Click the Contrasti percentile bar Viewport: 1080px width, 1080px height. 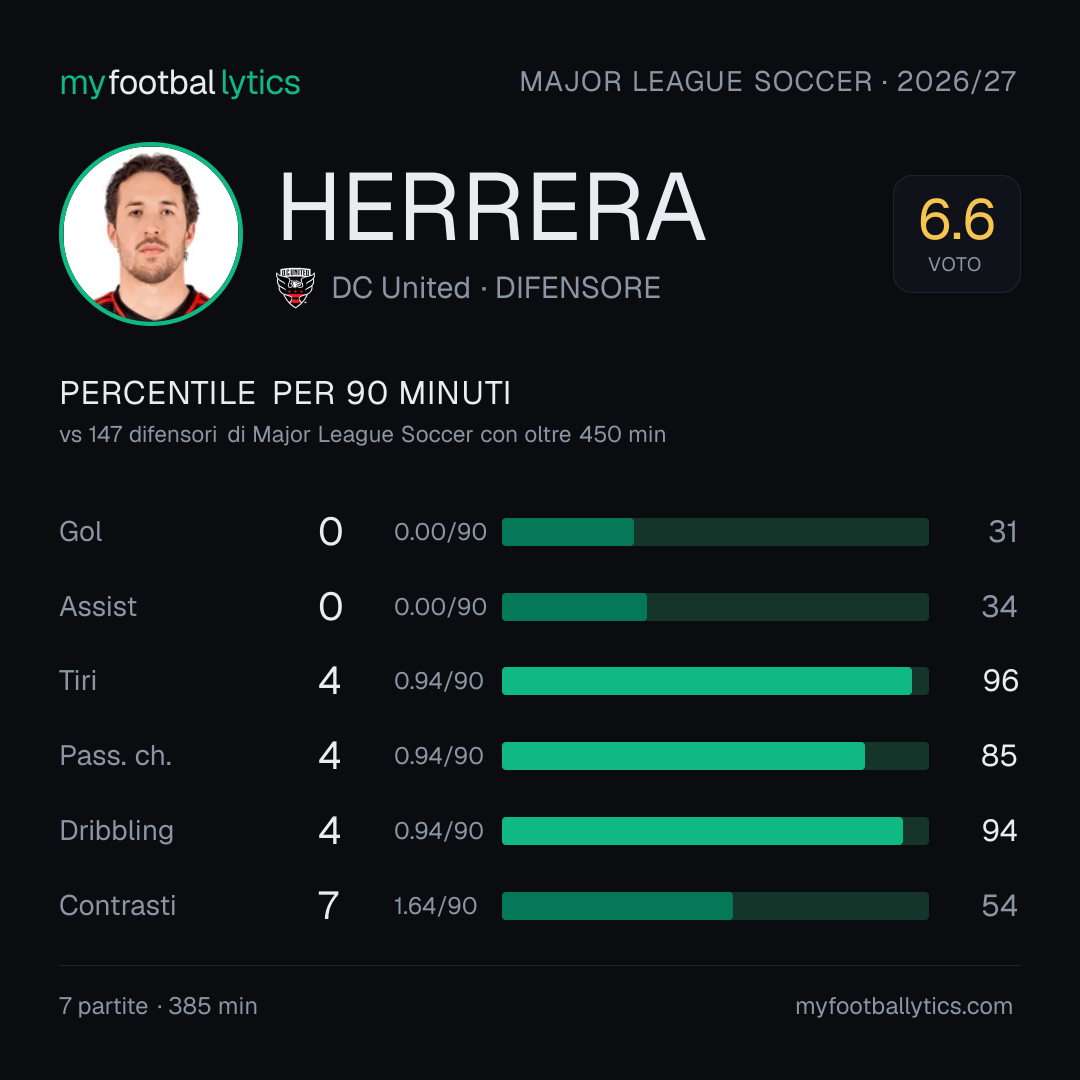[715, 906]
